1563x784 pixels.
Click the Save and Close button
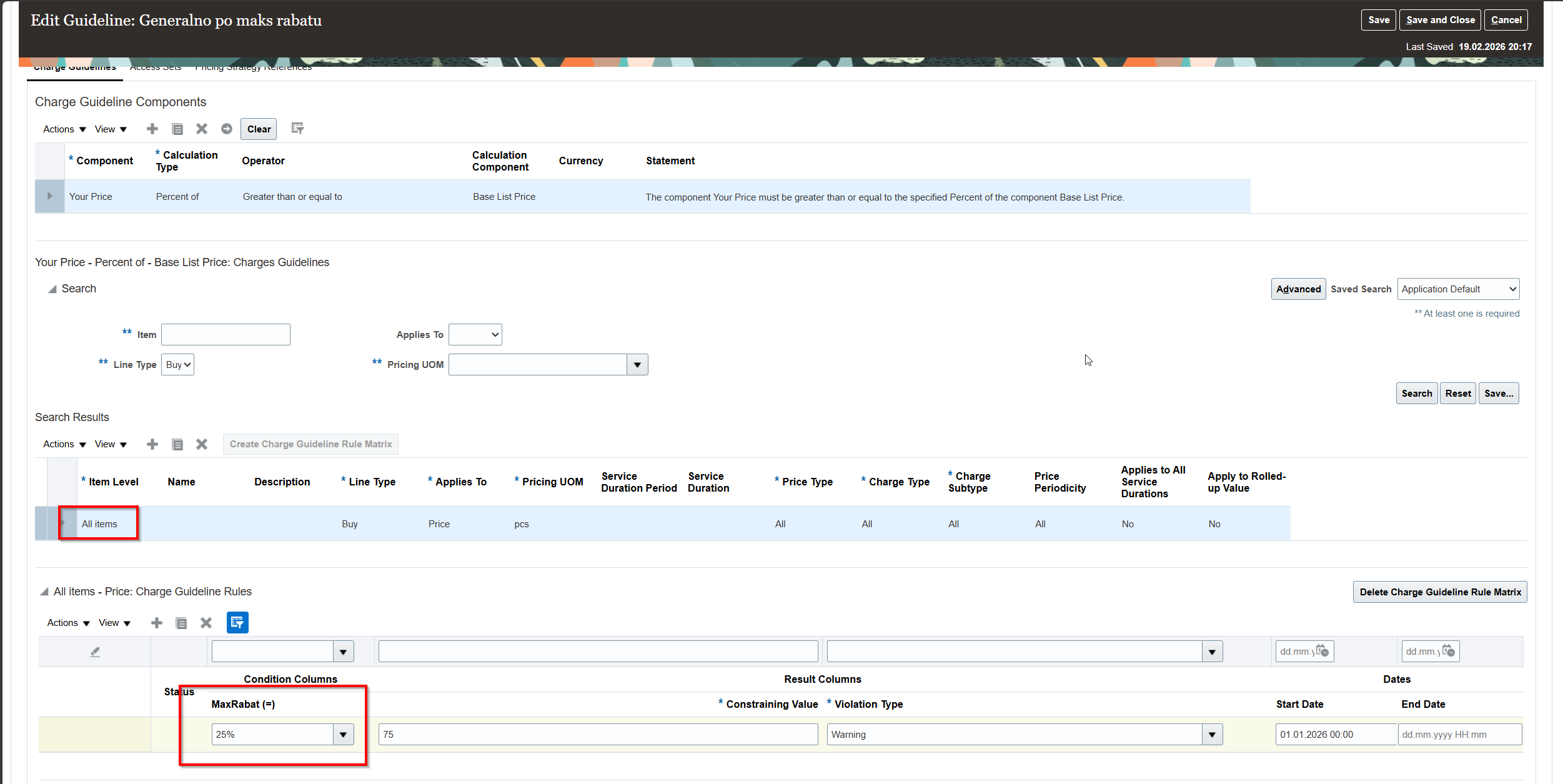[1440, 20]
